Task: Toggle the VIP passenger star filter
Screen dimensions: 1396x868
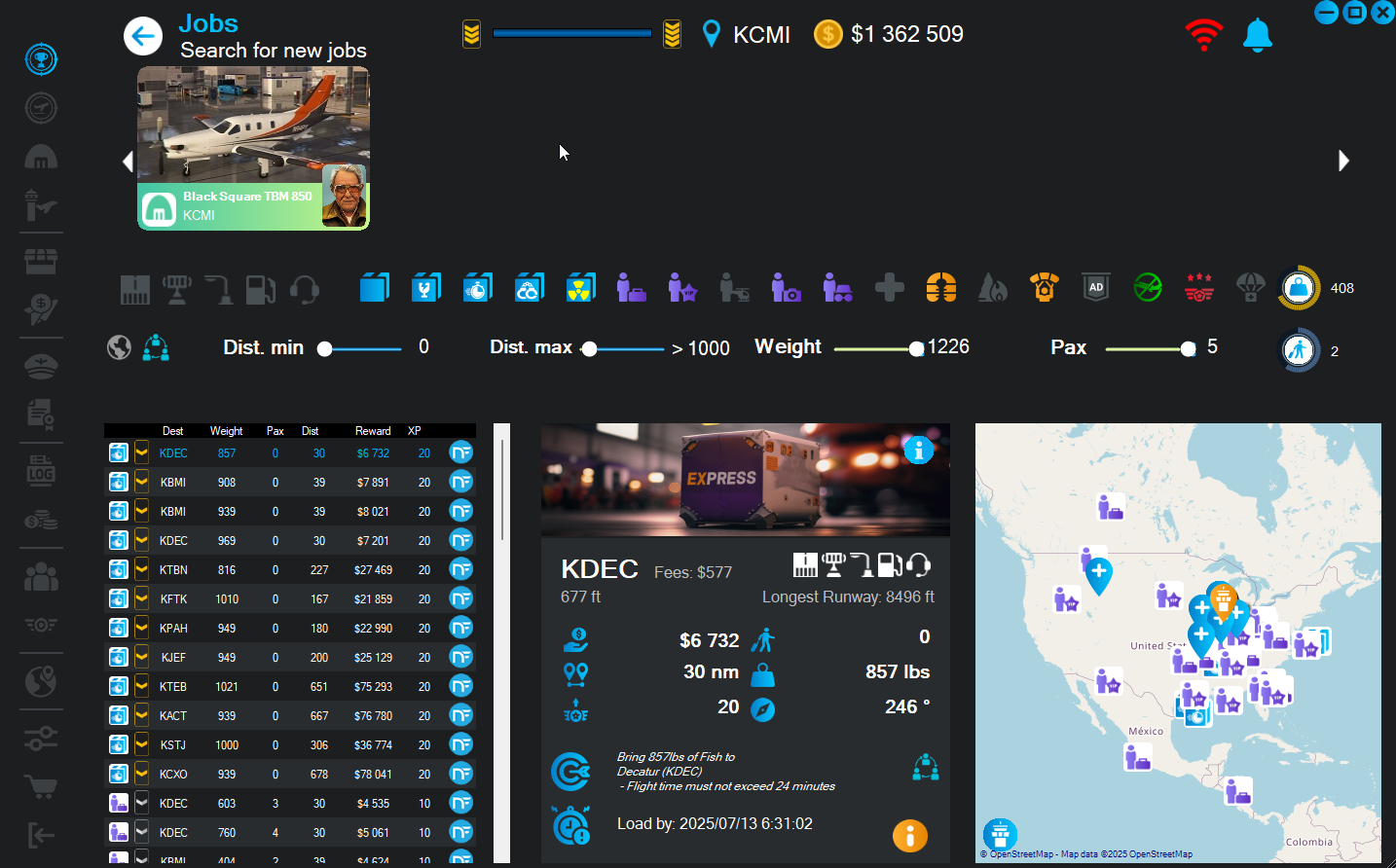Action: tap(682, 288)
